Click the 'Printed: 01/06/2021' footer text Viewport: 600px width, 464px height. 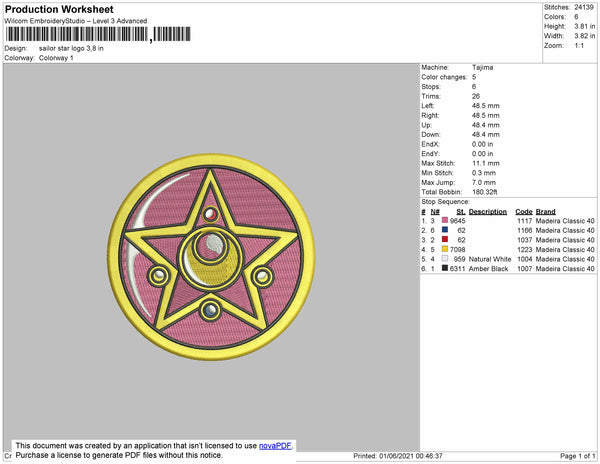pyautogui.click(x=398, y=456)
